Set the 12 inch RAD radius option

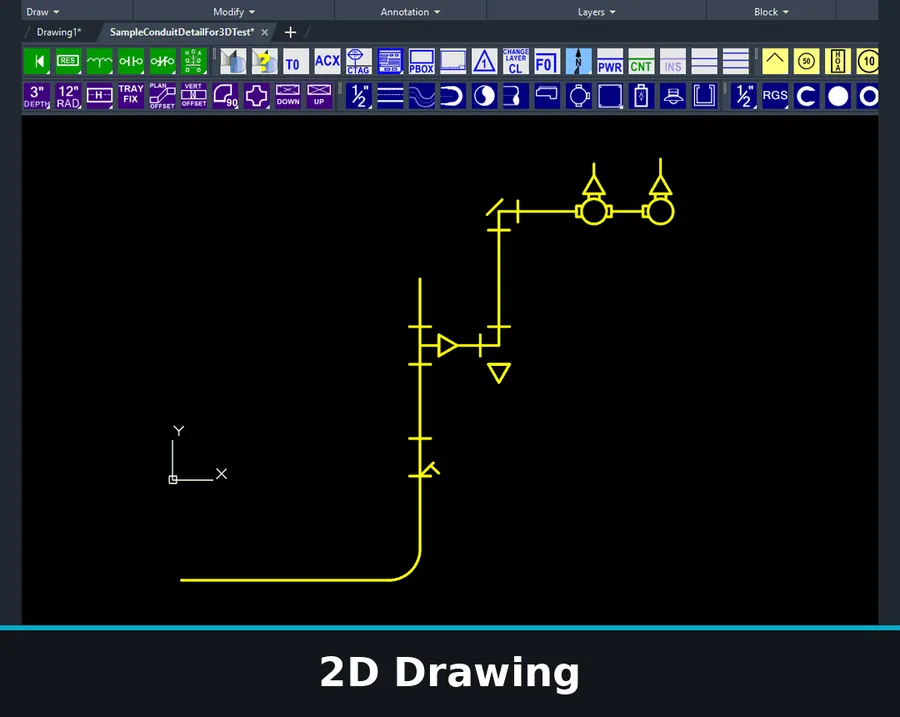pyautogui.click(x=68, y=96)
